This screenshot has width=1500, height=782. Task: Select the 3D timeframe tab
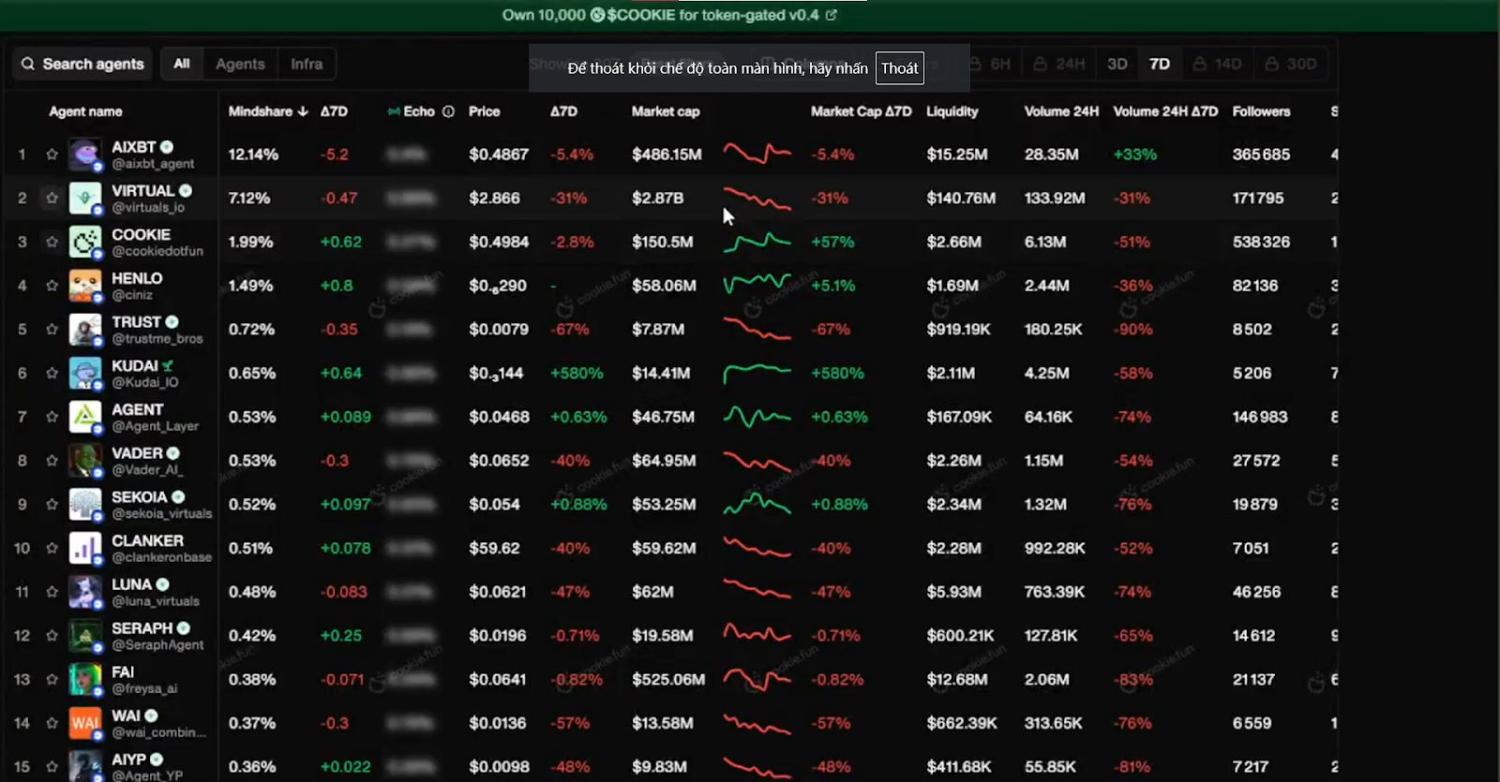tap(1117, 64)
